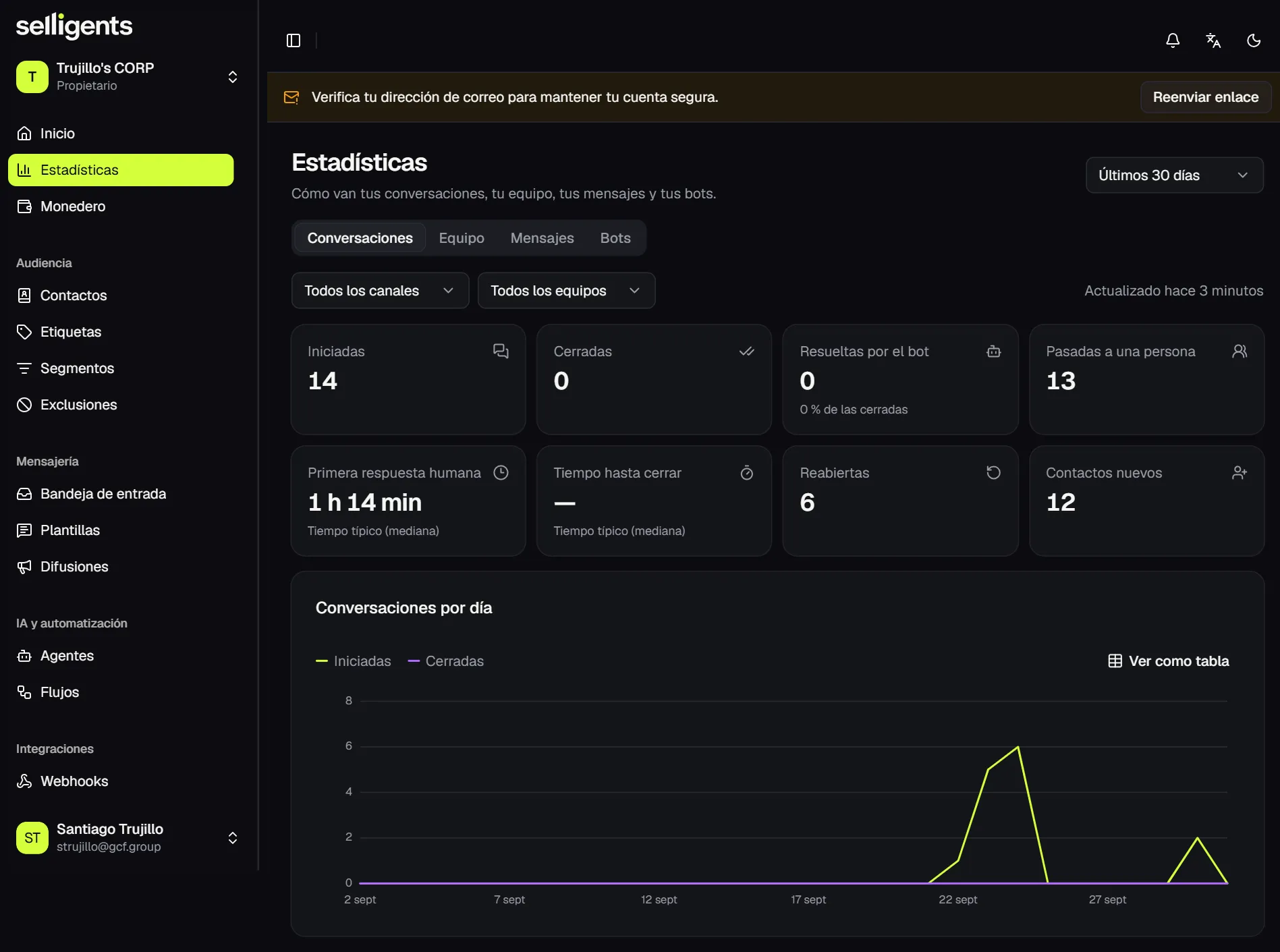The width and height of the screenshot is (1280, 952).
Task: Click the Plantillas template icon
Action: point(24,530)
